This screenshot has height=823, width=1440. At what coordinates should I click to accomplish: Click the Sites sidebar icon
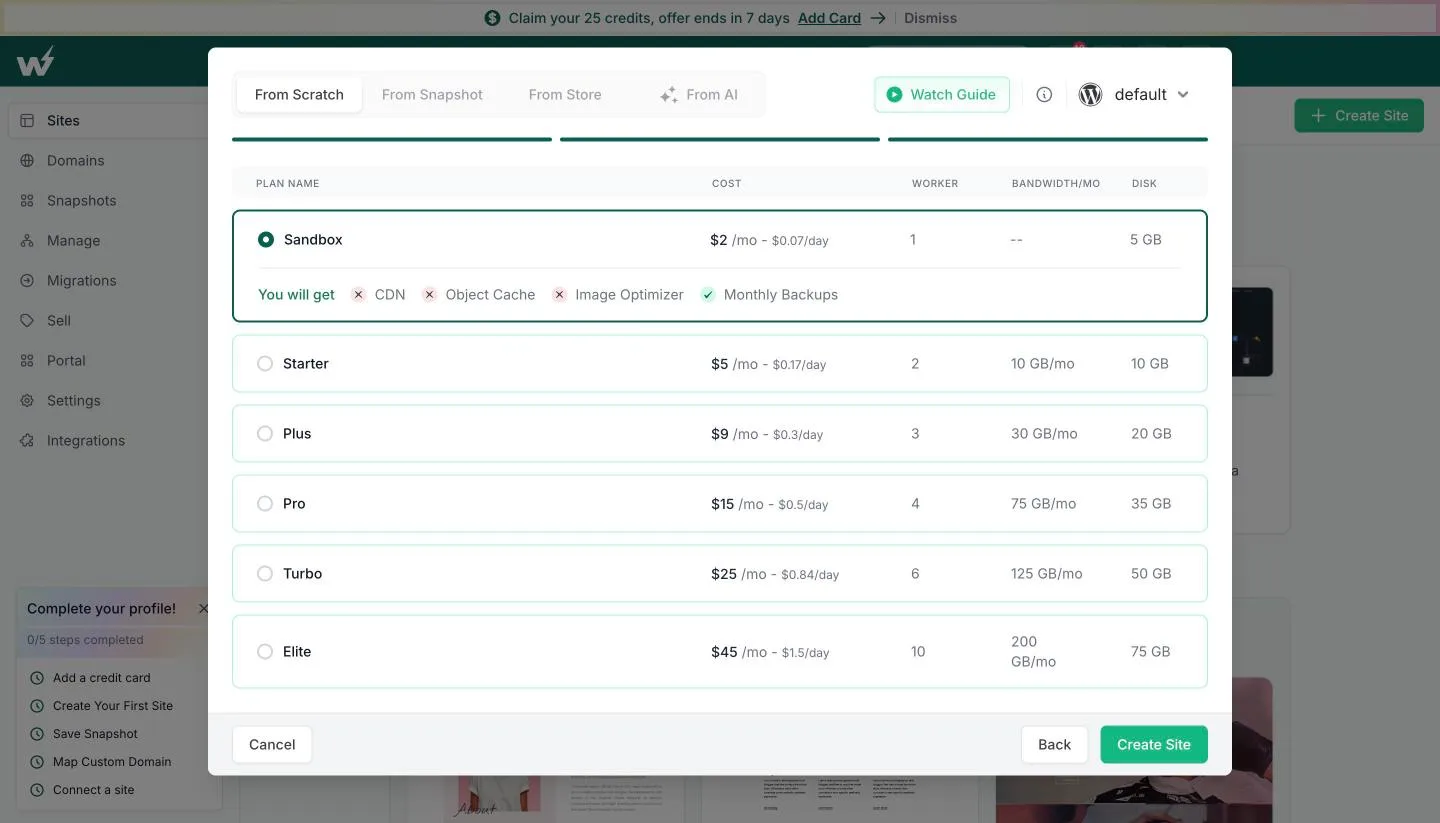click(27, 120)
